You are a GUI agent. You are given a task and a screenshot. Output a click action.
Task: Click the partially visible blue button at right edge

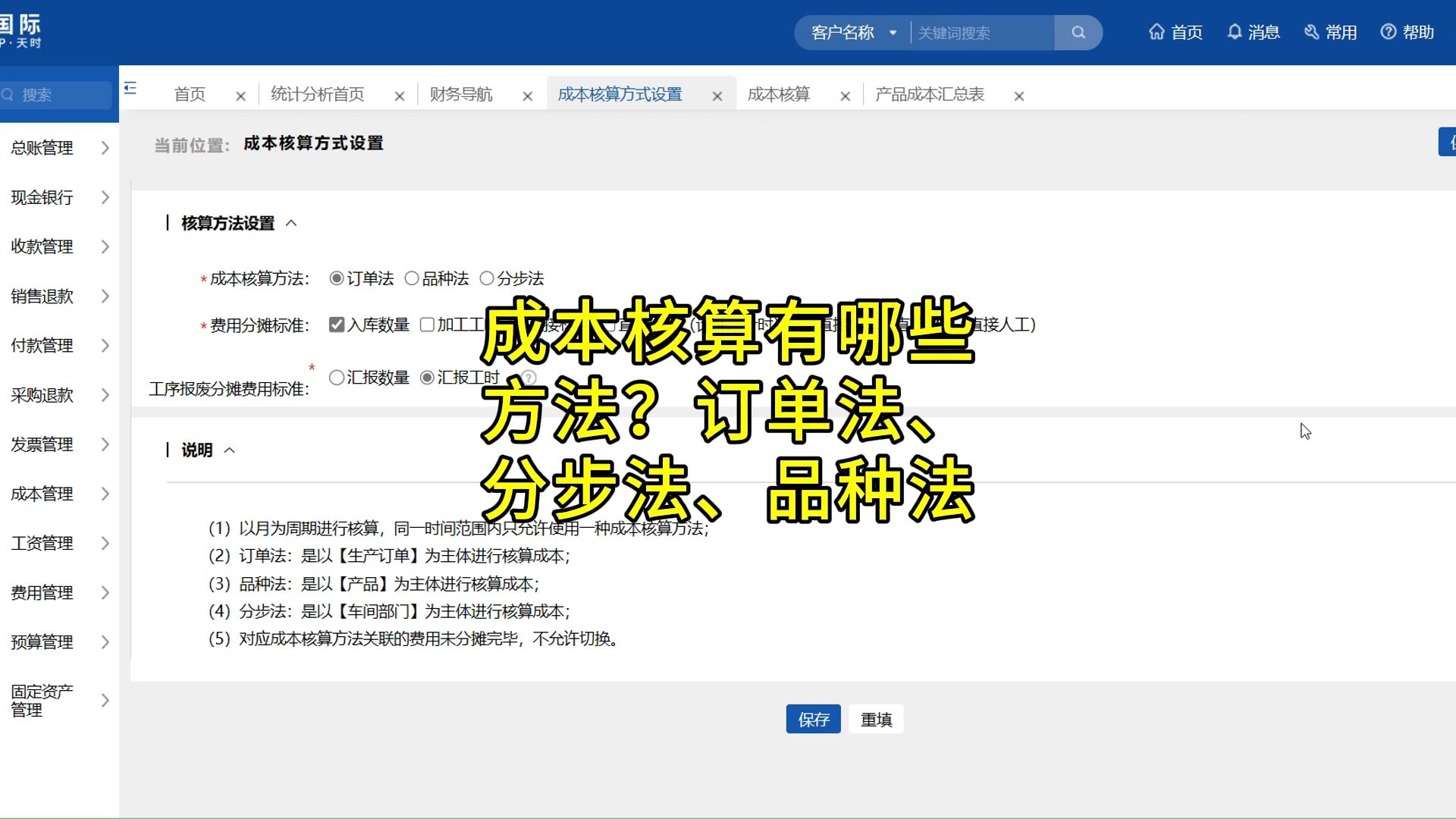pyautogui.click(x=1448, y=142)
